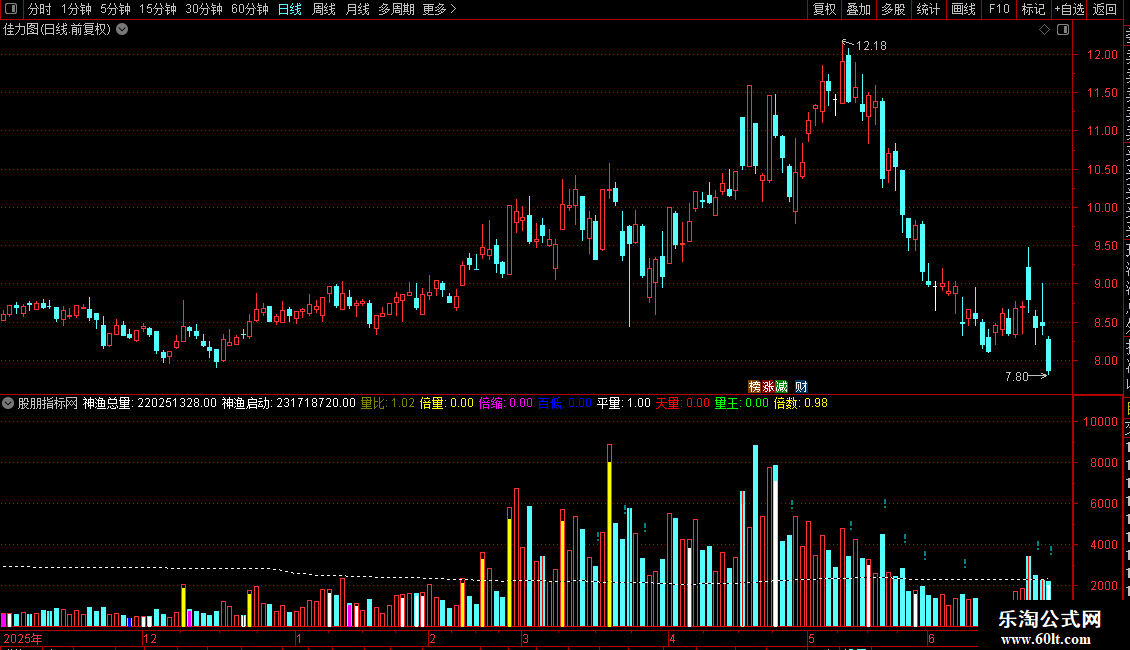1130x650 pixels.
Task: Switch to the 月线 monthly tab
Action: point(357,9)
